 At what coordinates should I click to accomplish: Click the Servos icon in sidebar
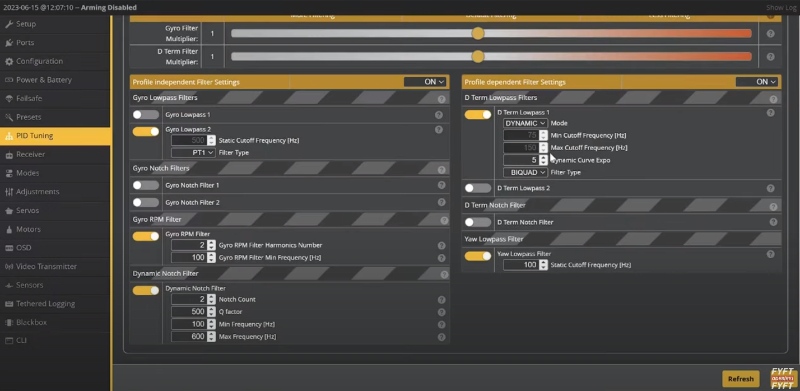point(9,210)
